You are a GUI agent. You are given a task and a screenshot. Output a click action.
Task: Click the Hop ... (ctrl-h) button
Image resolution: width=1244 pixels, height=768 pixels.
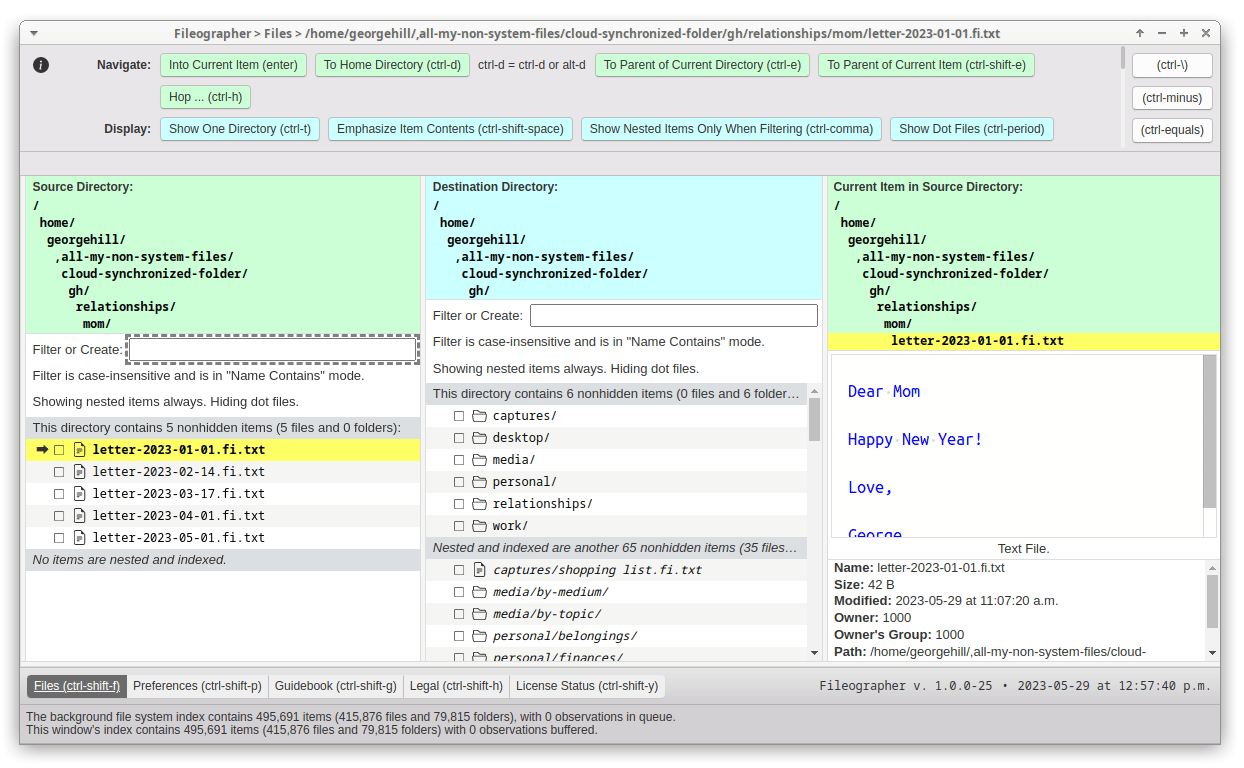point(205,97)
